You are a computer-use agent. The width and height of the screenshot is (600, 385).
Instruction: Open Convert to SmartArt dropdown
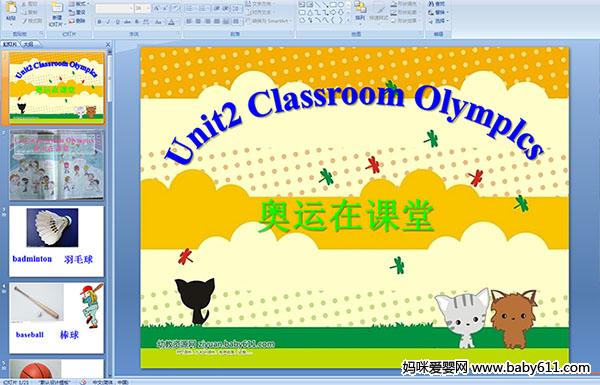pyautogui.click(x=269, y=20)
